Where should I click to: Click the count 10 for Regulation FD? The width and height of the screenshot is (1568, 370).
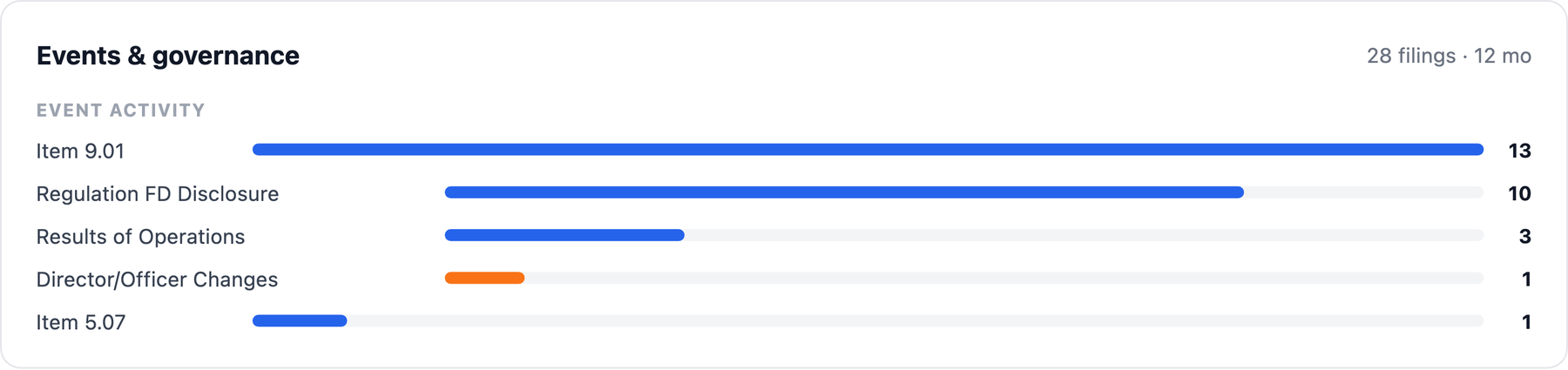click(1519, 193)
